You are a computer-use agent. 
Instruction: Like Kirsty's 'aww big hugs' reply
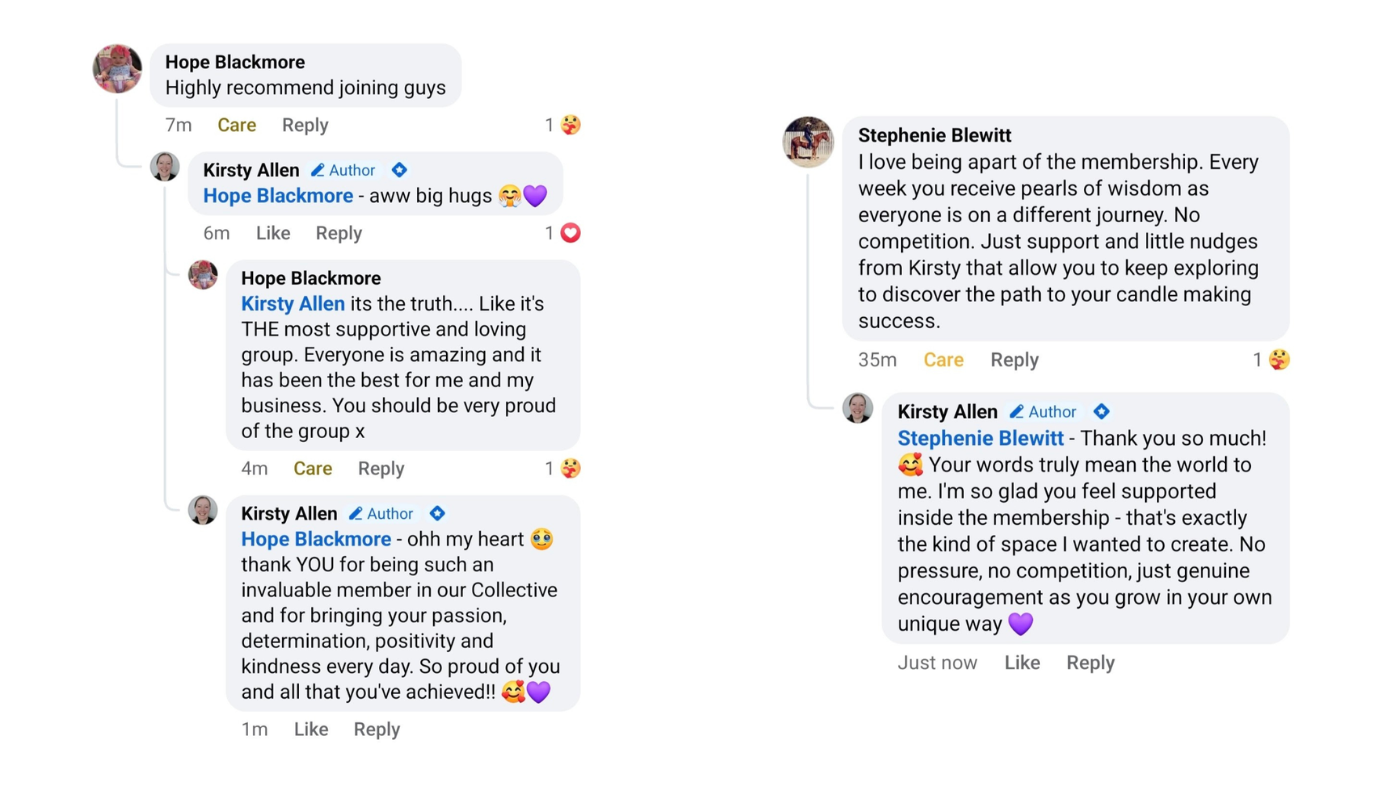tap(273, 233)
